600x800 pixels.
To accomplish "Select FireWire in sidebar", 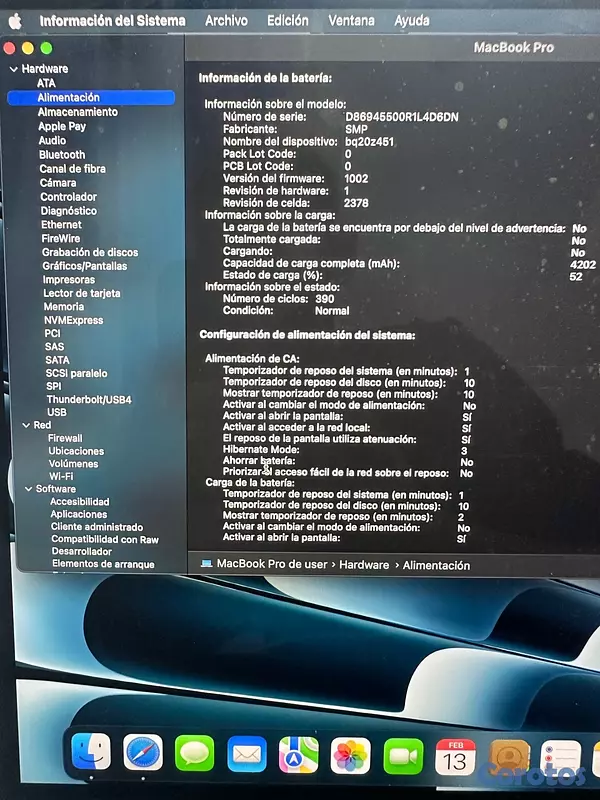I will [x=61, y=238].
